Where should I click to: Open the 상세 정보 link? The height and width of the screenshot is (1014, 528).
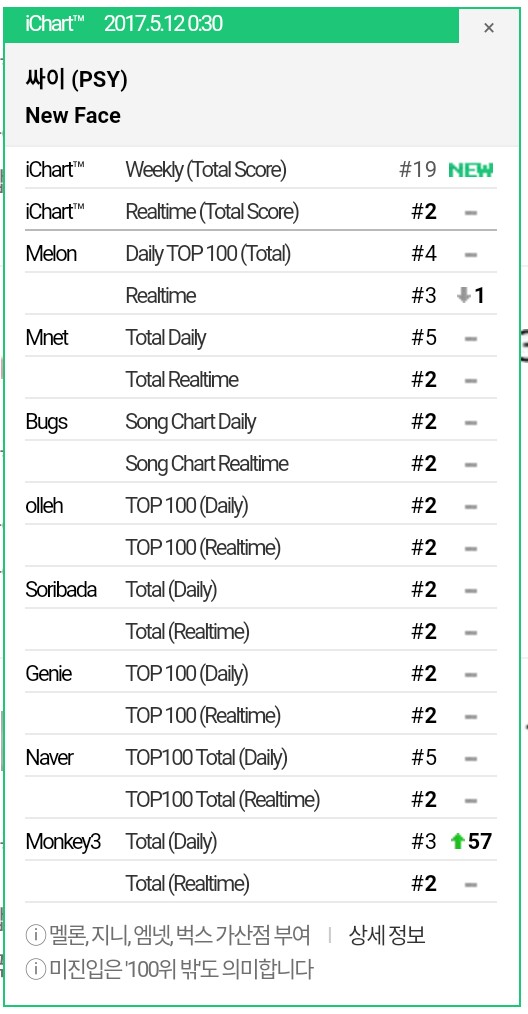point(387,935)
